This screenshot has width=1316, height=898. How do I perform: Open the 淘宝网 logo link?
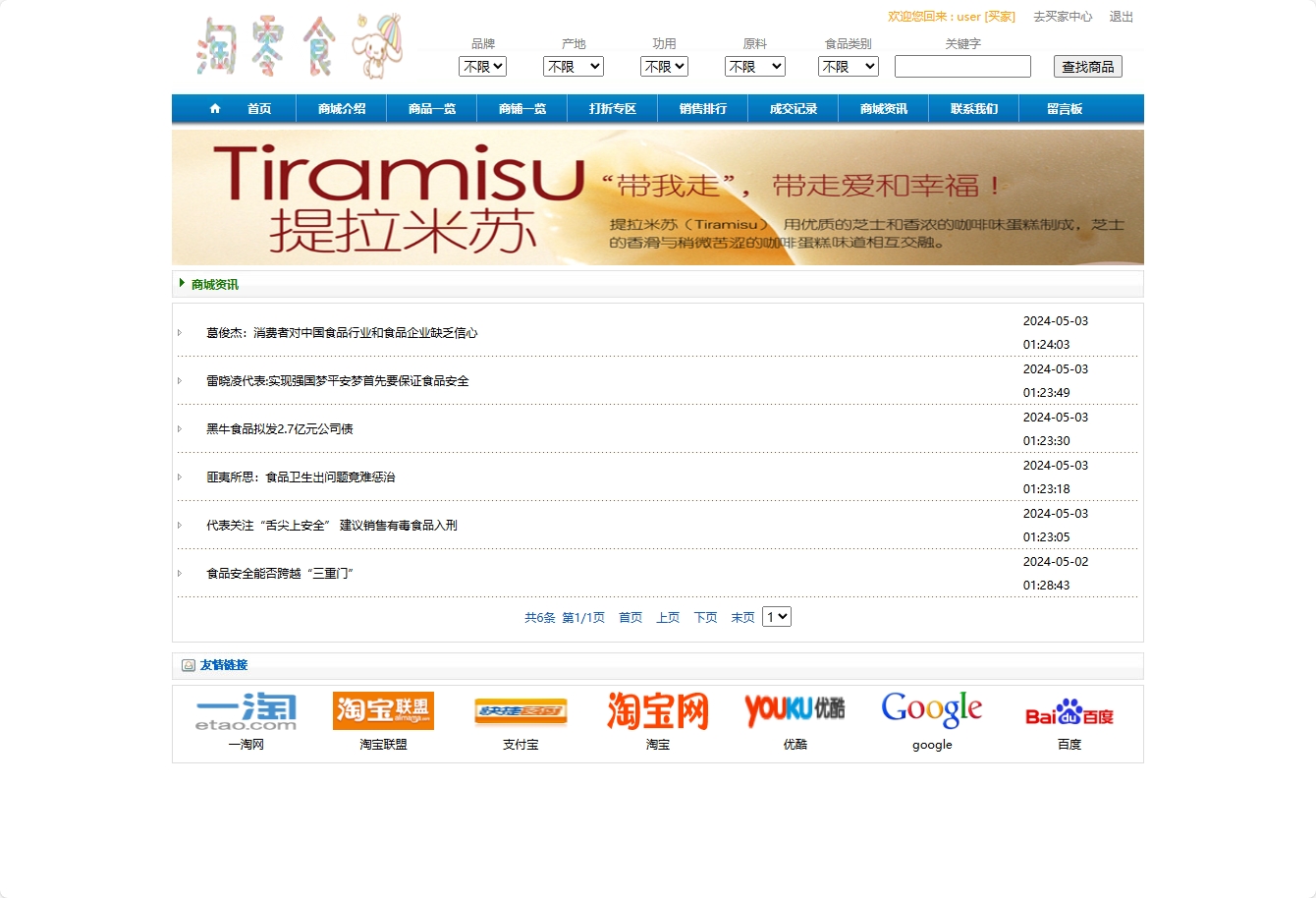[658, 711]
